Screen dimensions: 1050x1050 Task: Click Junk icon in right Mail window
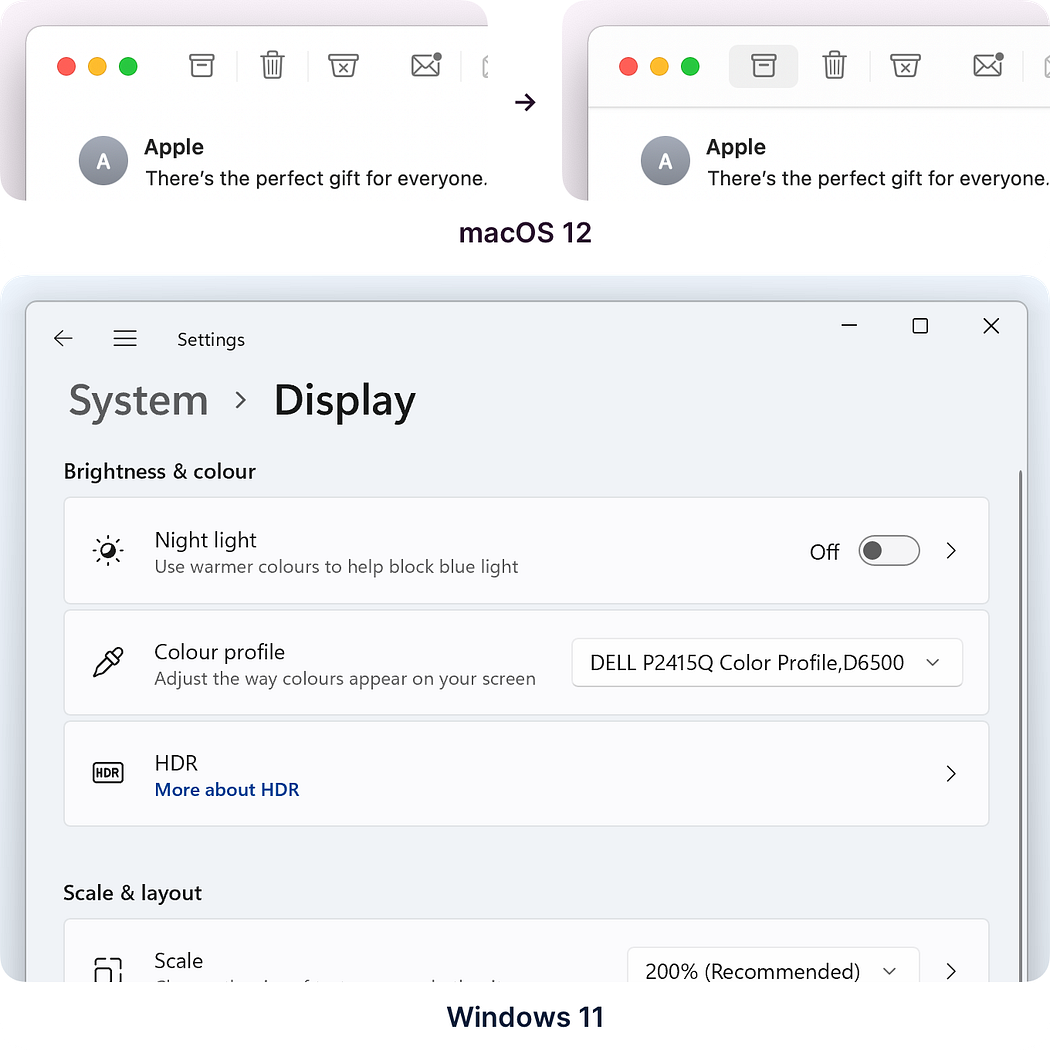(x=905, y=66)
